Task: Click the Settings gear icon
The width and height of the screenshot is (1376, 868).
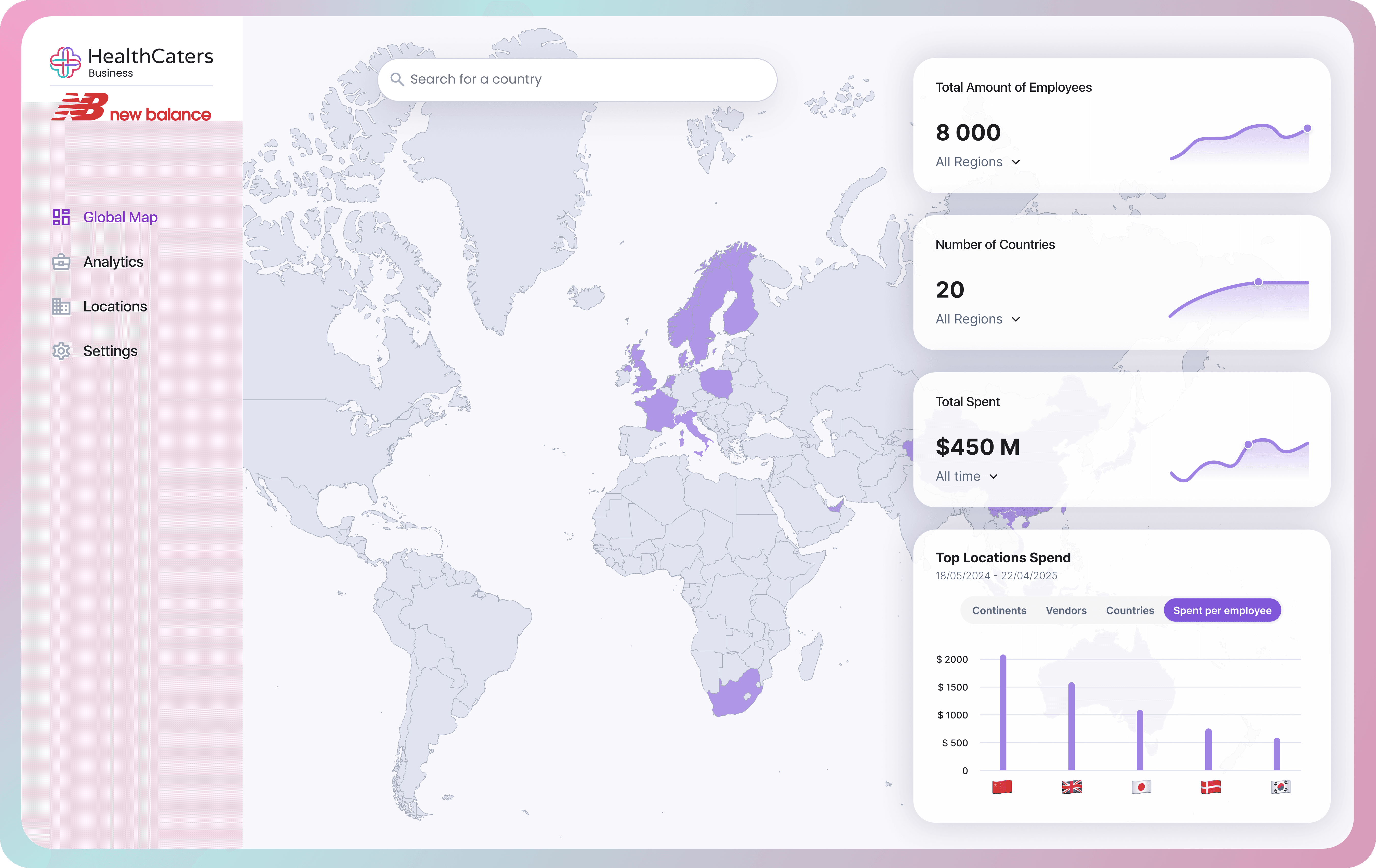Action: tap(61, 351)
